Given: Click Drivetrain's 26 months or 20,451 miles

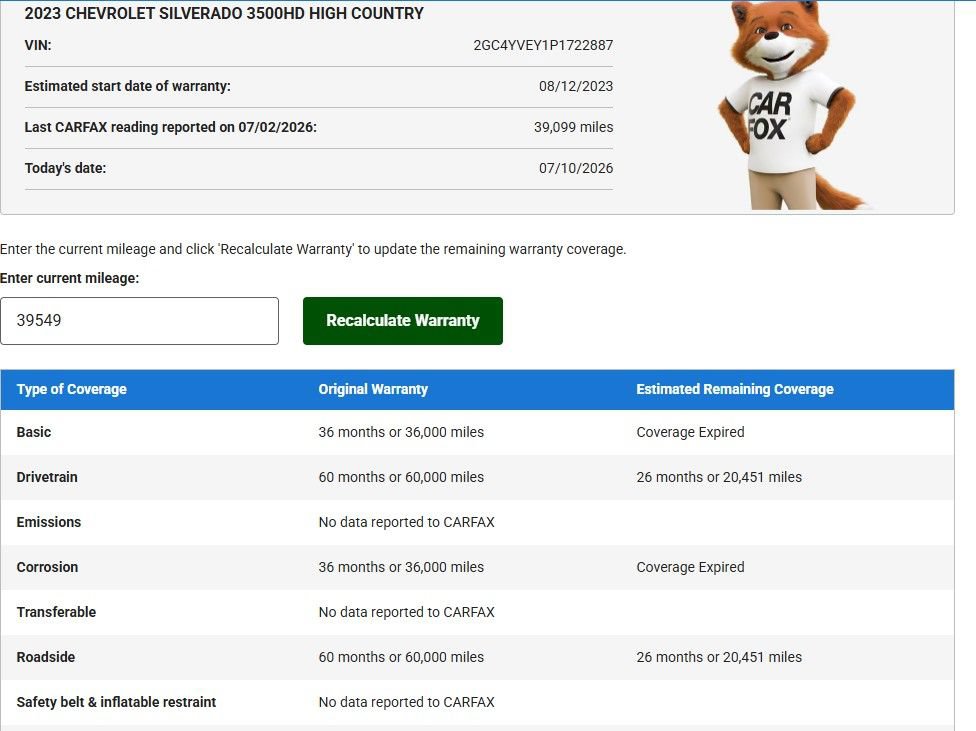Looking at the screenshot, I should 719,477.
